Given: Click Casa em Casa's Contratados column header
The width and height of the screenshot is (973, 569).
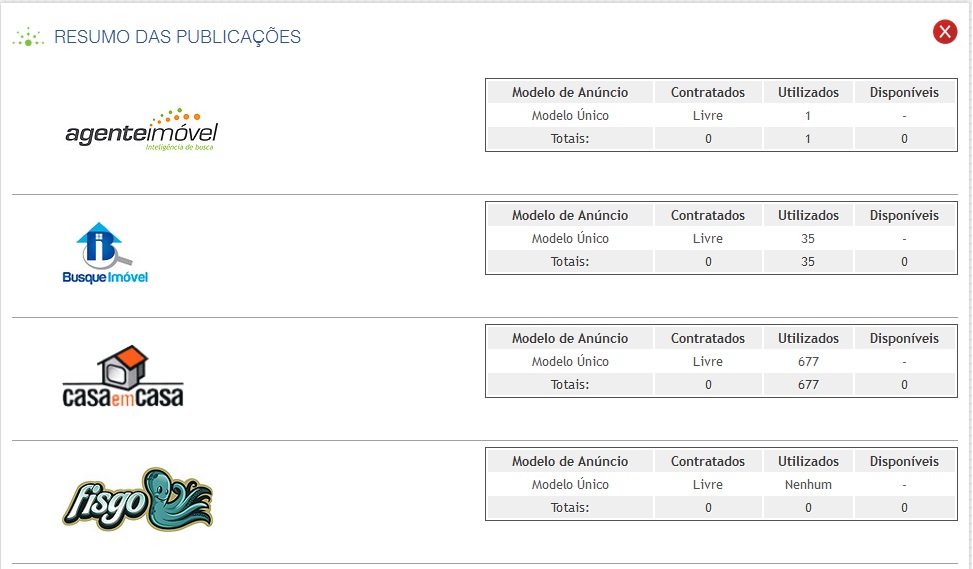Looking at the screenshot, I should click(x=708, y=338).
